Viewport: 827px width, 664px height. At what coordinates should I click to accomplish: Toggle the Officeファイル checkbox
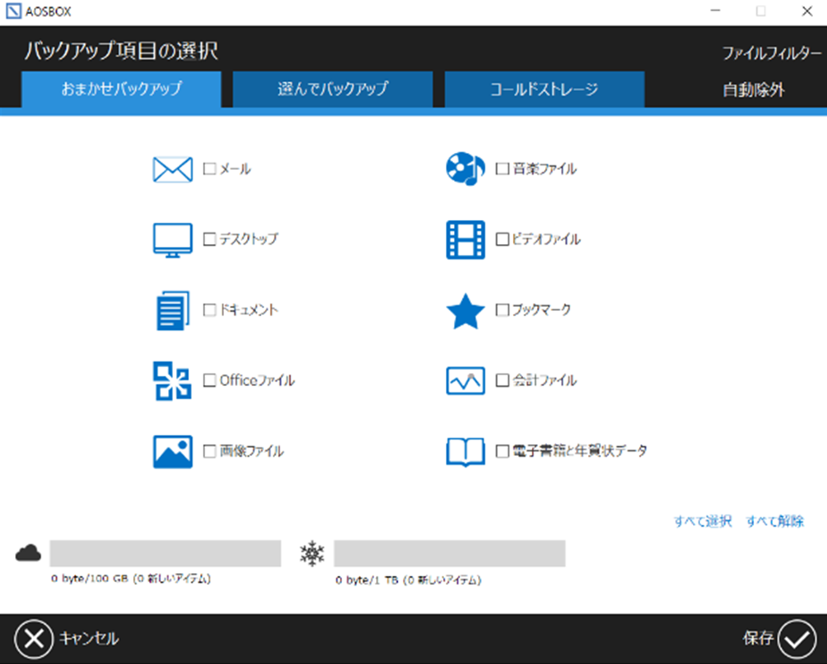(209, 380)
